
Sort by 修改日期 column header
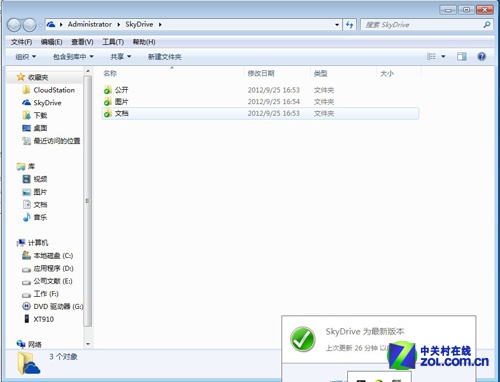click(x=261, y=73)
